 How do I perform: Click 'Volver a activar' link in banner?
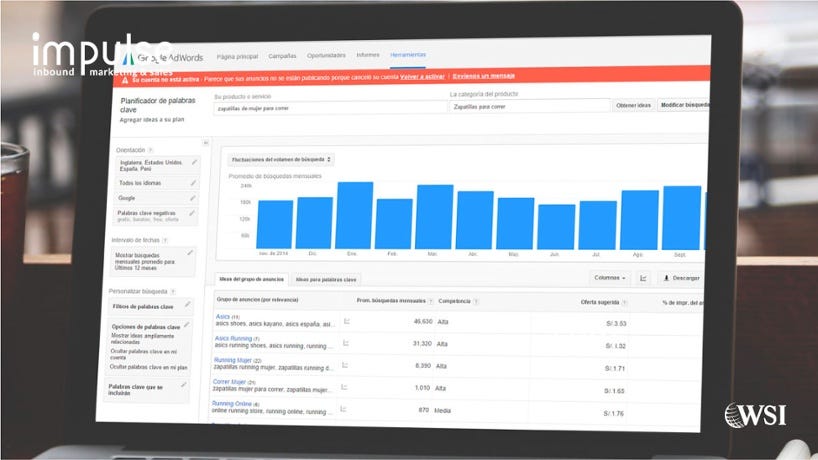pos(422,77)
